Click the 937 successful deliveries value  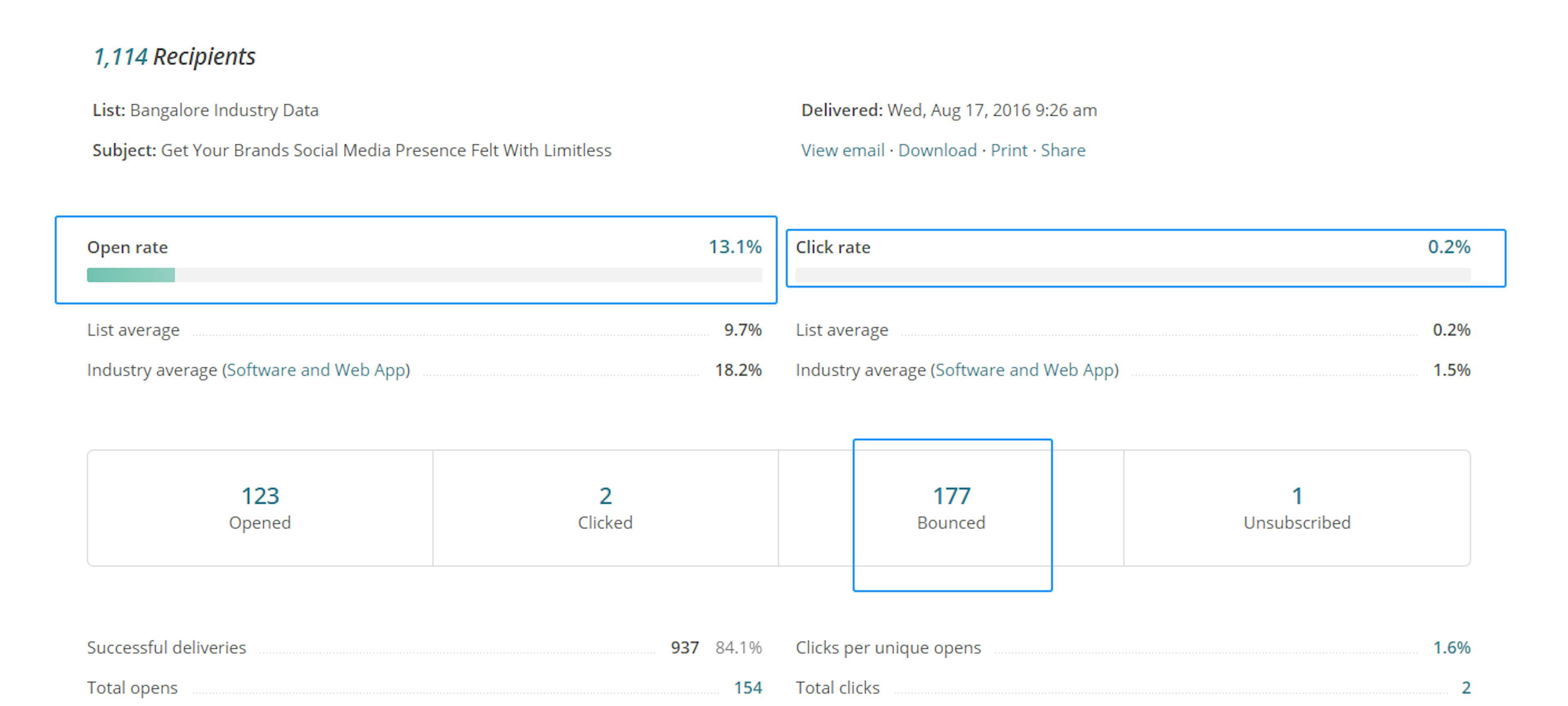[x=685, y=647]
